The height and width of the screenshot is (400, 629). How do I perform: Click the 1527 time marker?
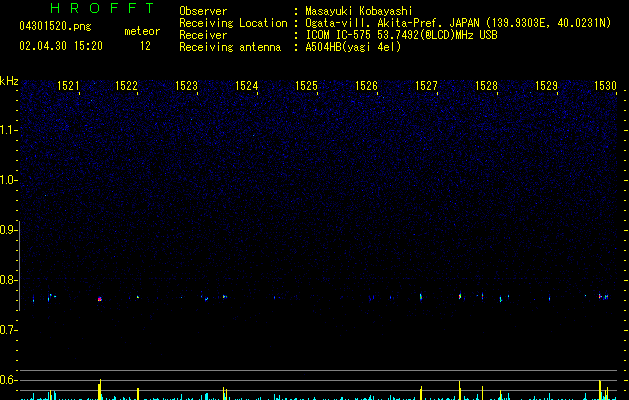coord(426,86)
